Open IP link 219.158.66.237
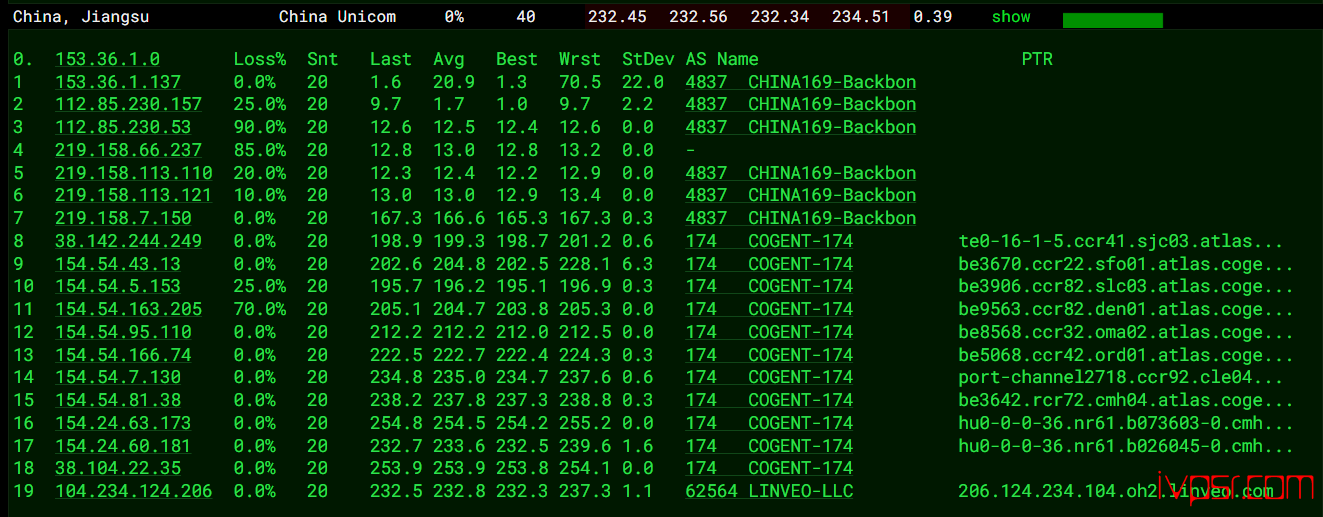Screen dimensions: 1323x517 point(128,150)
